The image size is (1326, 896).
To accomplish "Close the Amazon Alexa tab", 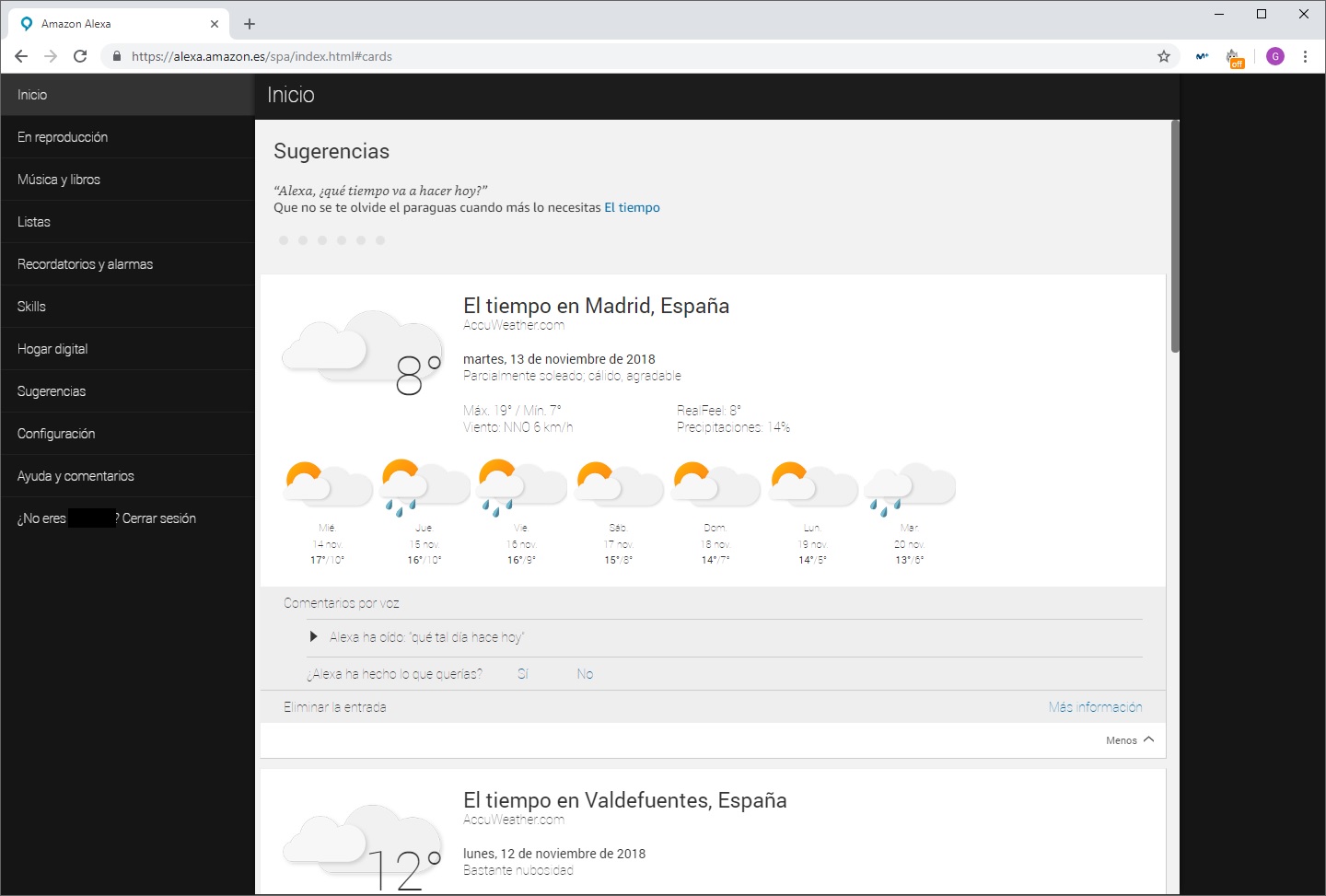I will [215, 24].
